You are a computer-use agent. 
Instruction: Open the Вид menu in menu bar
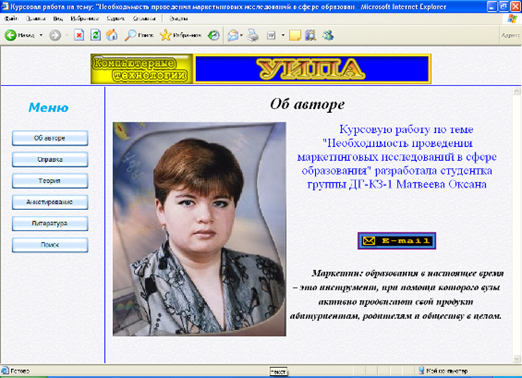[58, 19]
